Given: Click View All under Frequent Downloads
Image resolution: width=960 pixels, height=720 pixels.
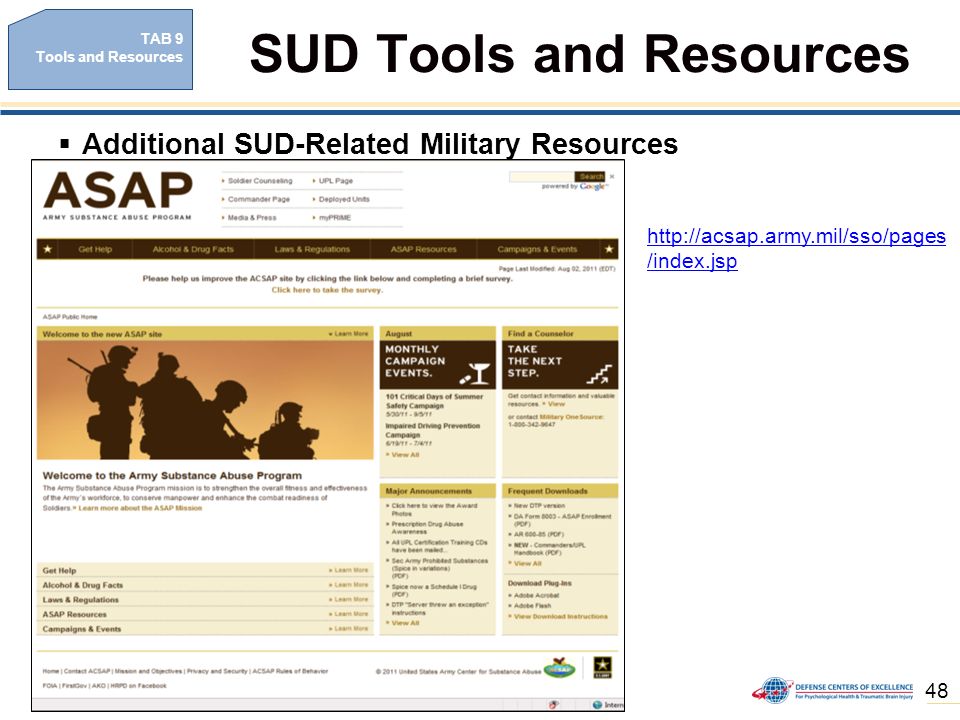Looking at the screenshot, I should [527, 563].
